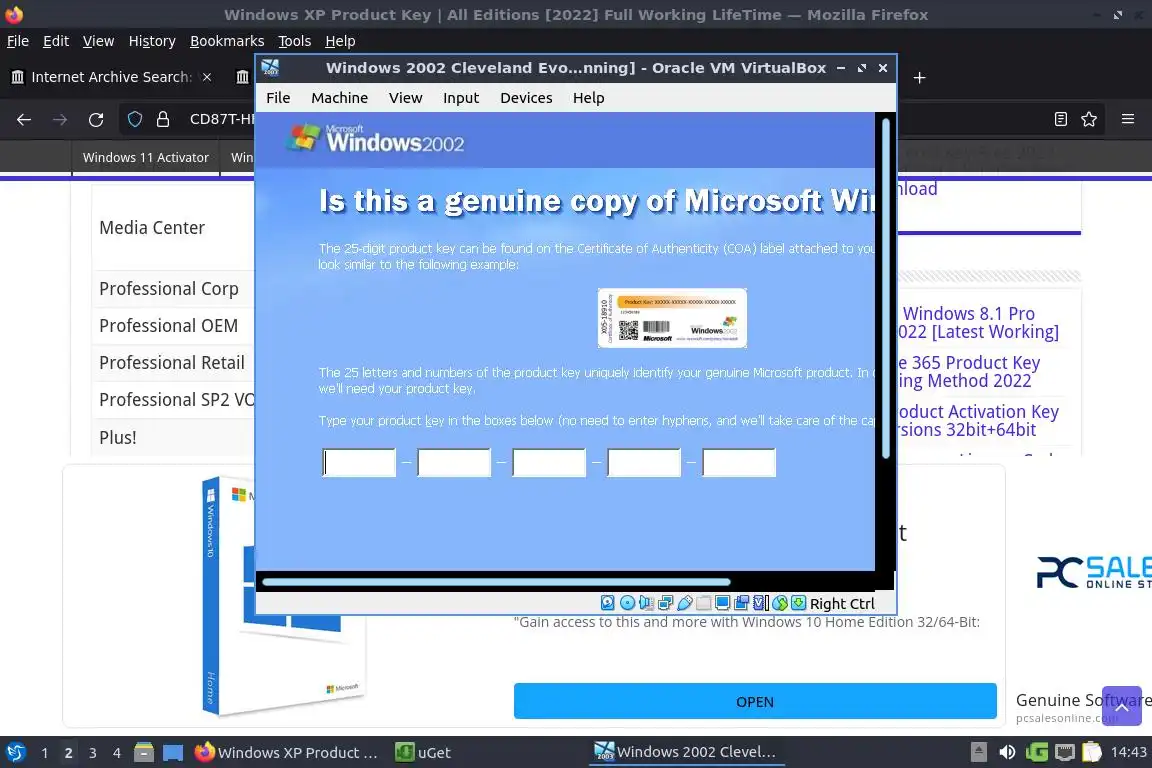The width and height of the screenshot is (1152, 768).
Task: Click the padlock site info icon in Firefox
Action: (x=163, y=119)
